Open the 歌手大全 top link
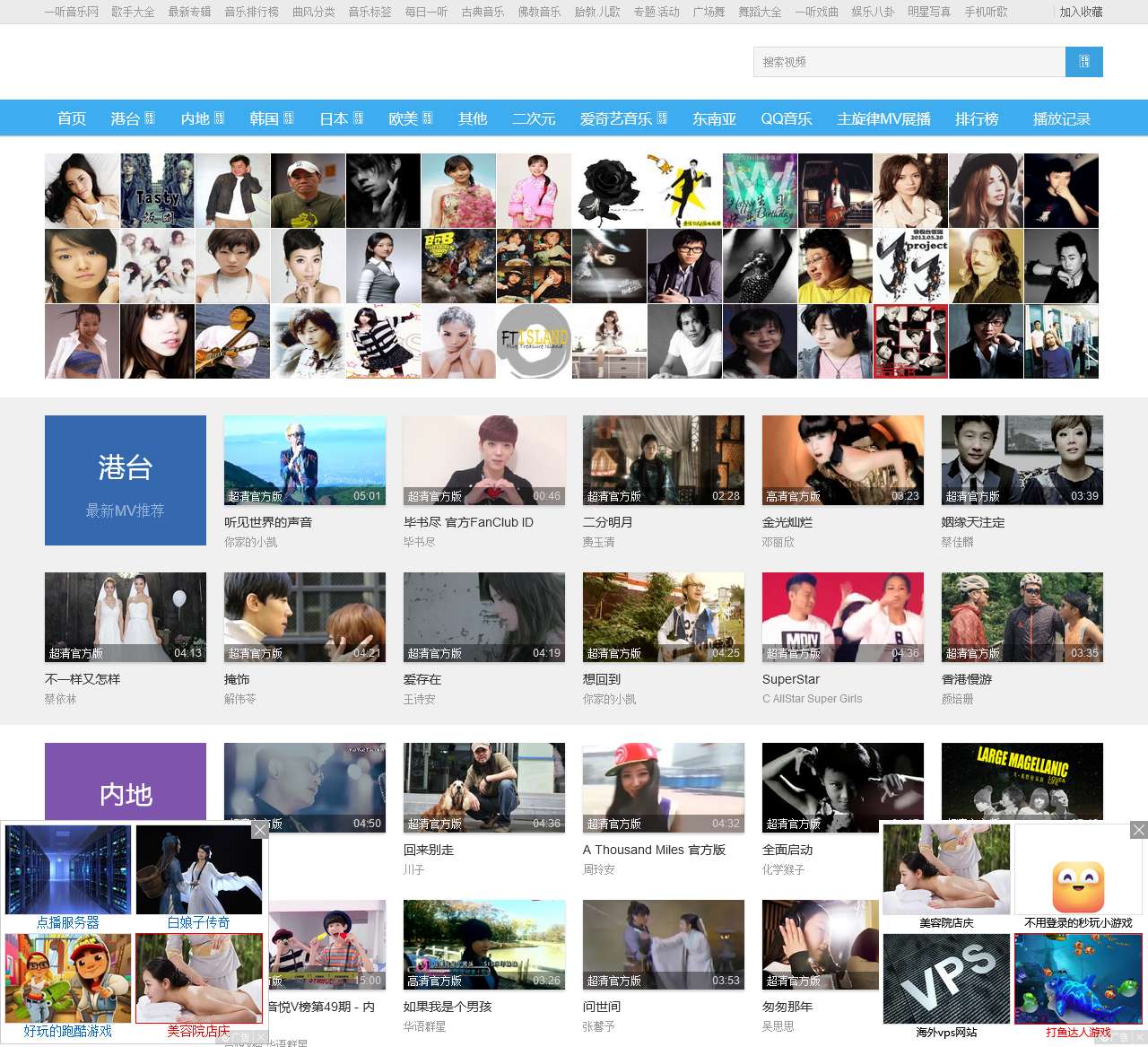Viewport: 1148px width, 1047px height. click(133, 12)
